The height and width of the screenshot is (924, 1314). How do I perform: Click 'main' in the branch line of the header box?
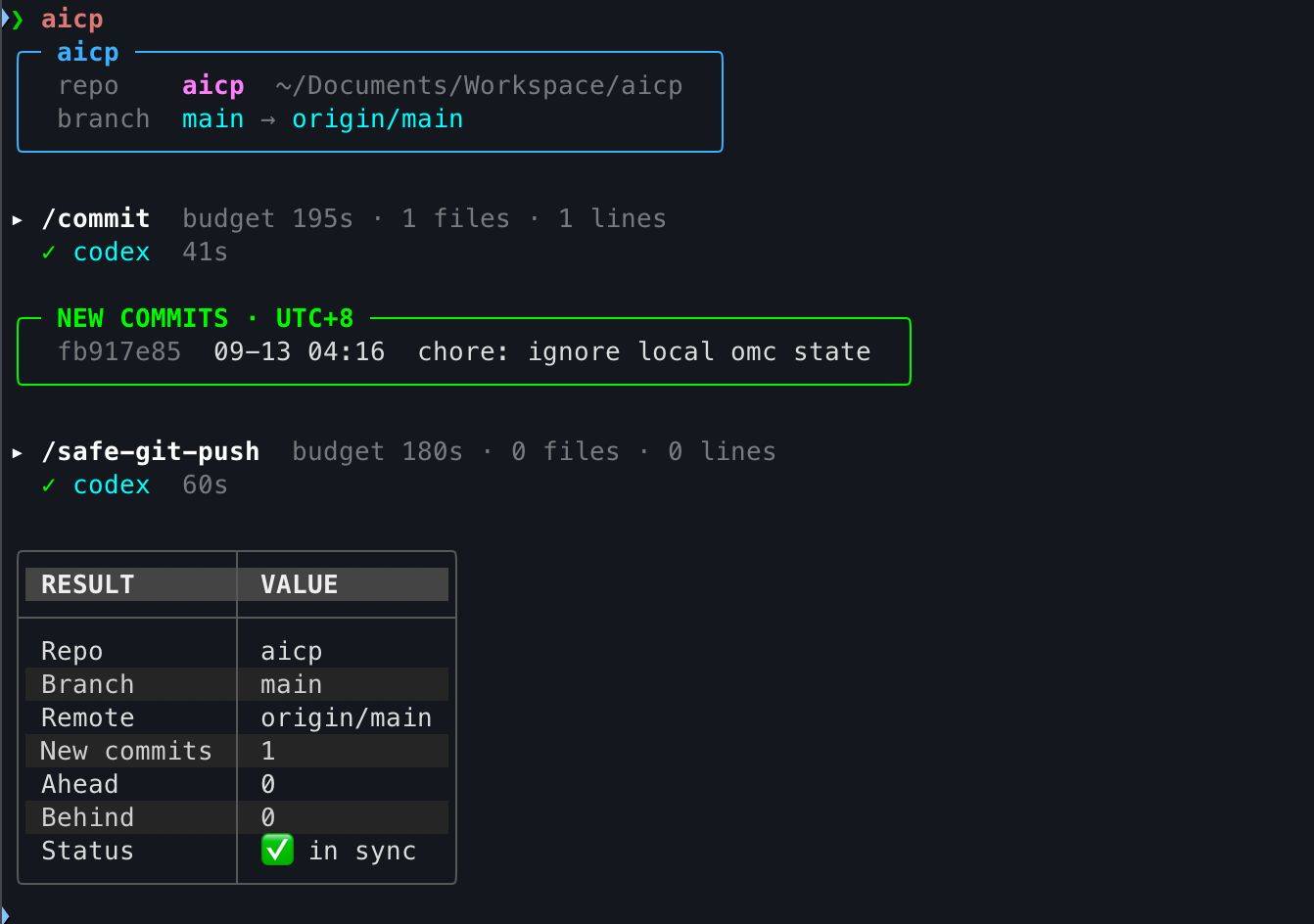[212, 119]
